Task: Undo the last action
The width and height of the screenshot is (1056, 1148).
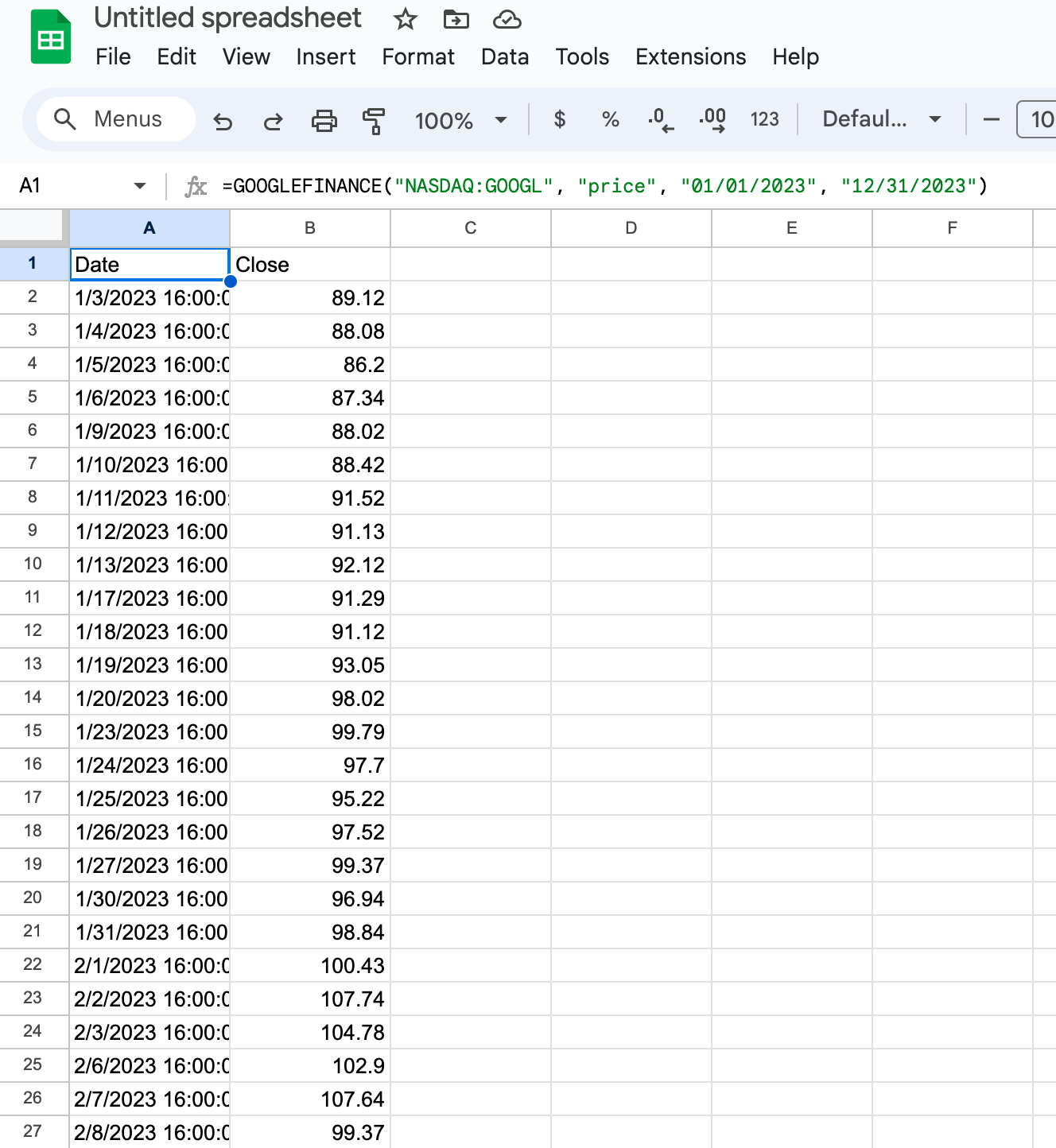Action: [223, 121]
